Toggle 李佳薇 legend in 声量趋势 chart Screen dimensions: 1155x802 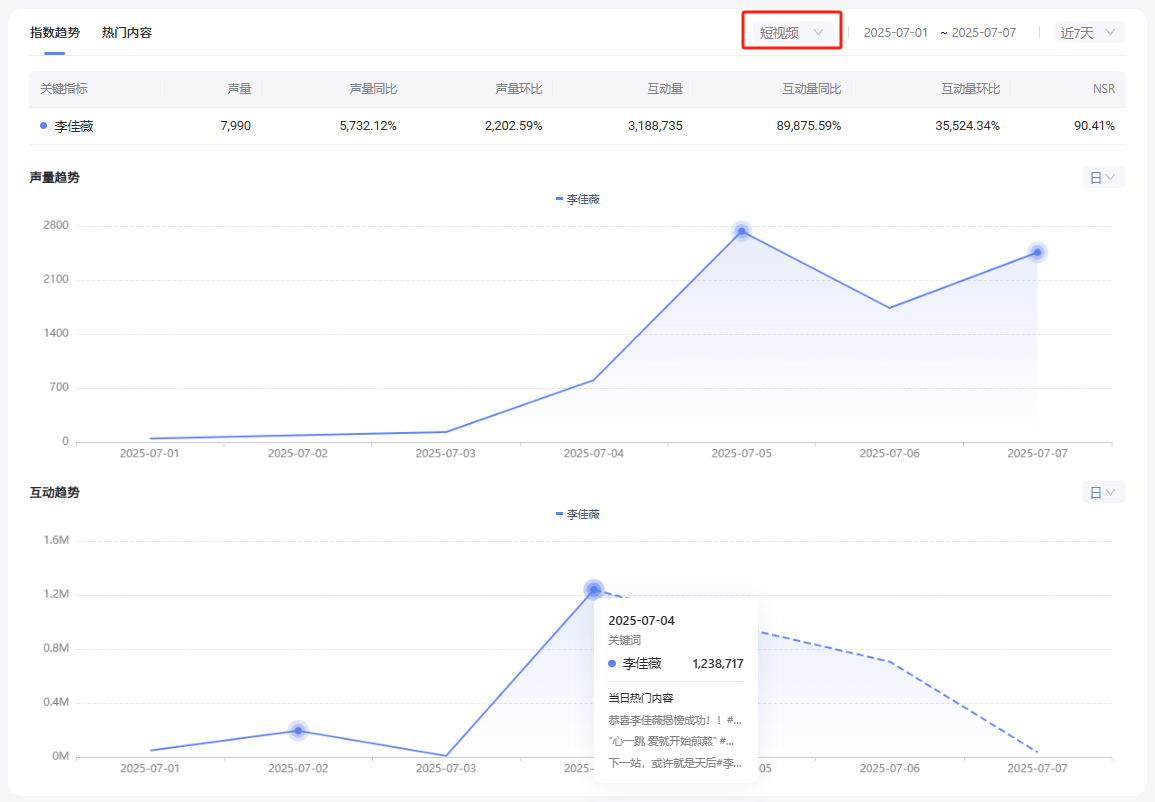point(578,199)
